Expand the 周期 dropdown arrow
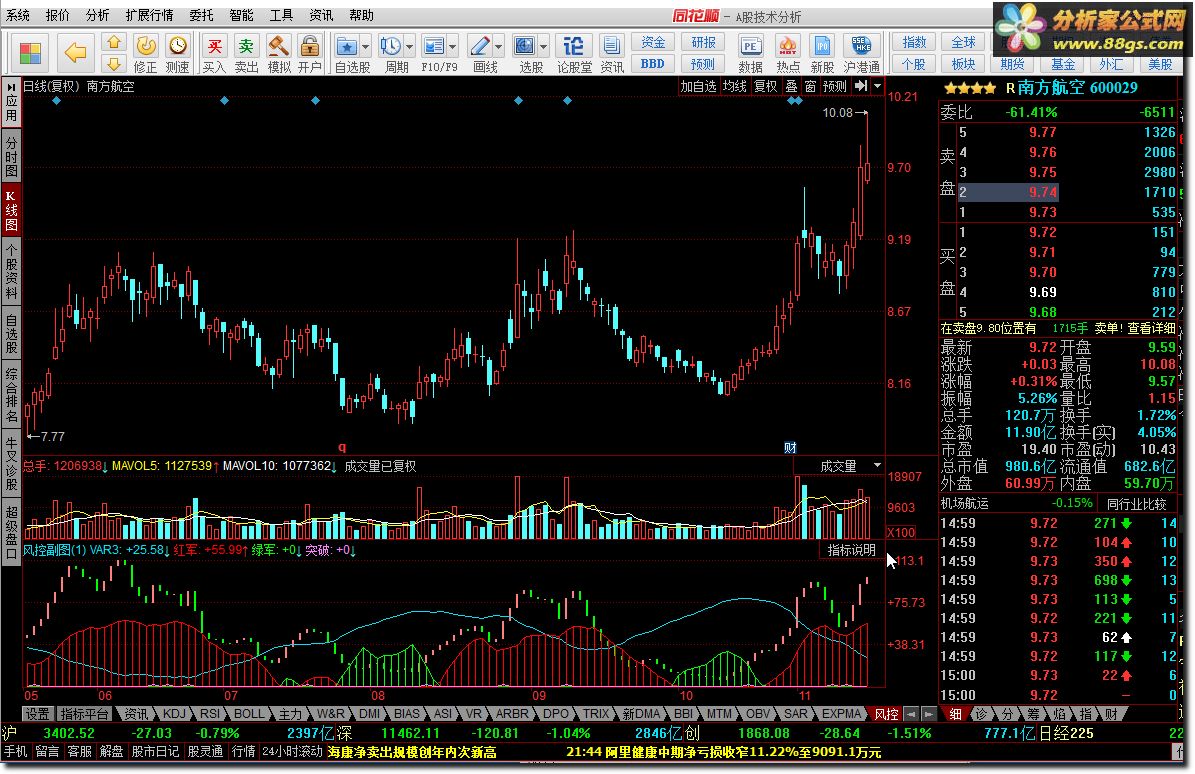Viewport: 1195px width, 774px height. [409, 46]
